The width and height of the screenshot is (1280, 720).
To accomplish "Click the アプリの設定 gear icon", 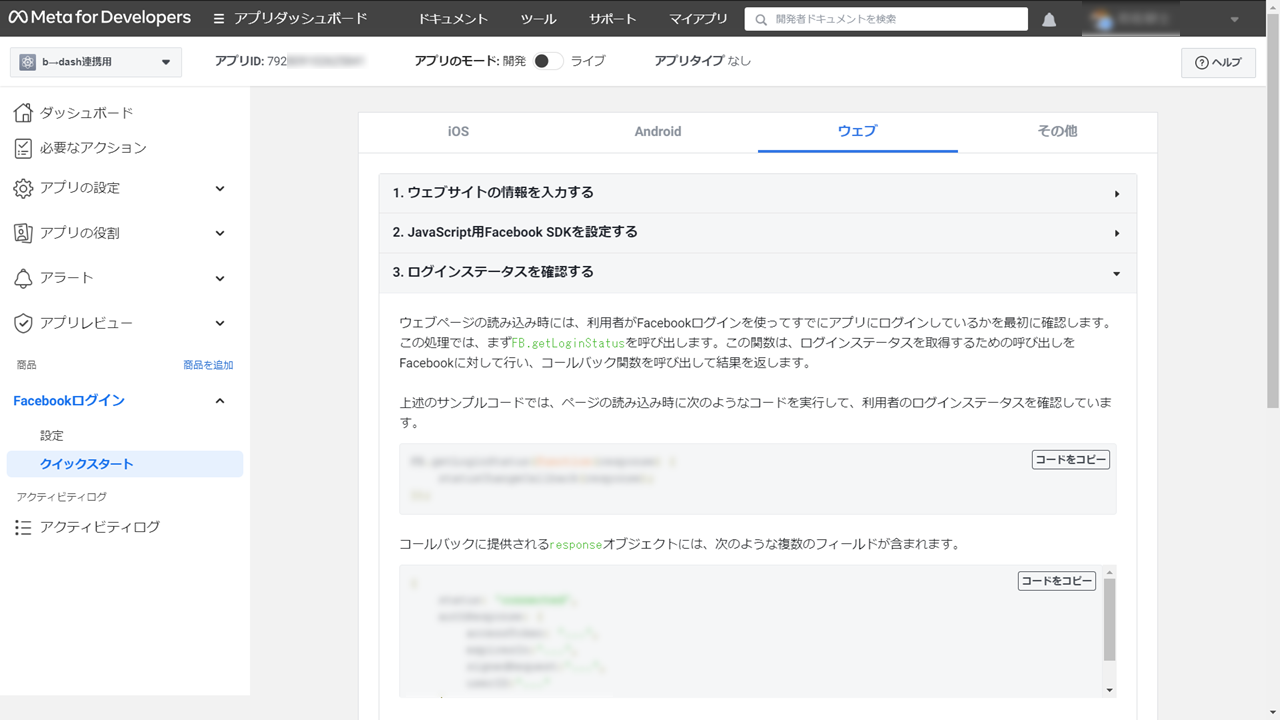I will tap(23, 188).
